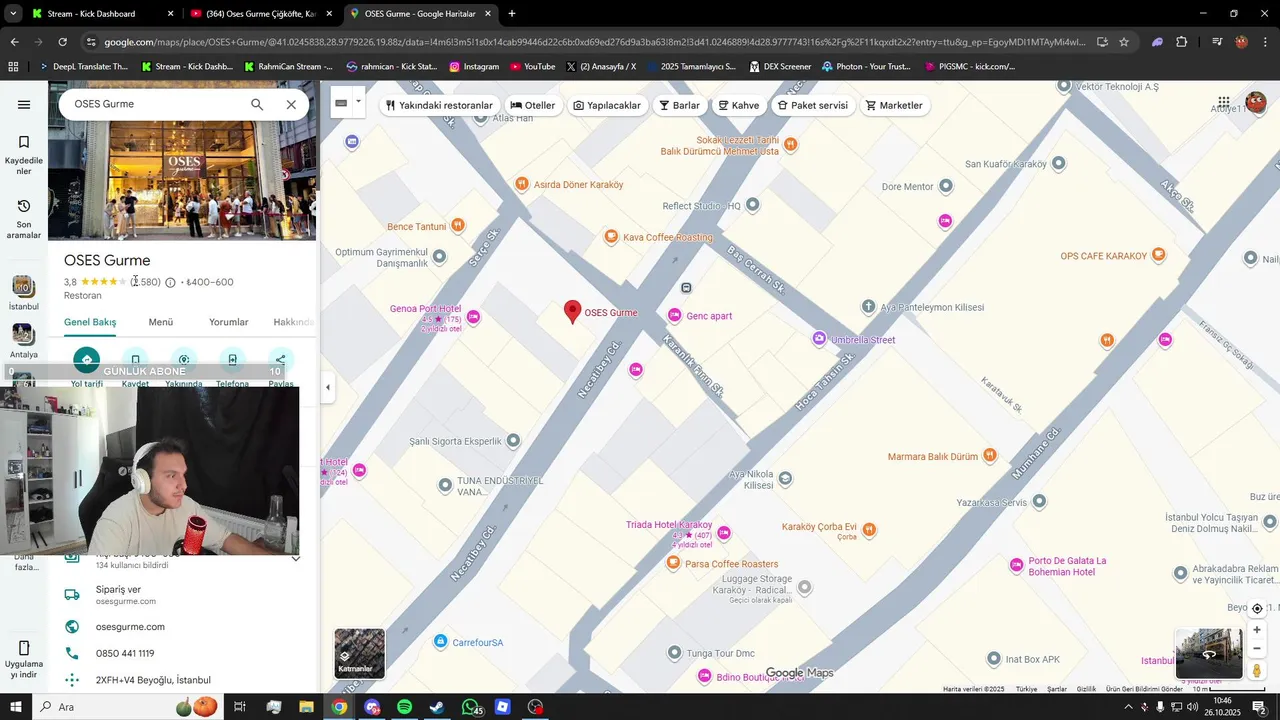Open the Instagram bookmark
This screenshot has width=1280, height=720.
click(x=474, y=67)
